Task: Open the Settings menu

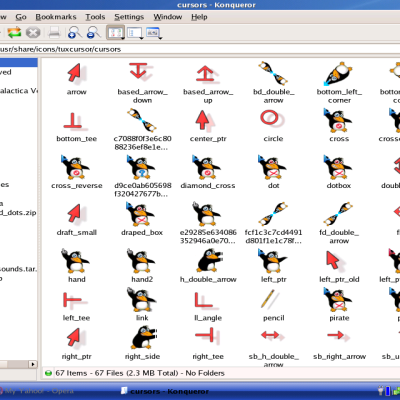Action: click(129, 17)
